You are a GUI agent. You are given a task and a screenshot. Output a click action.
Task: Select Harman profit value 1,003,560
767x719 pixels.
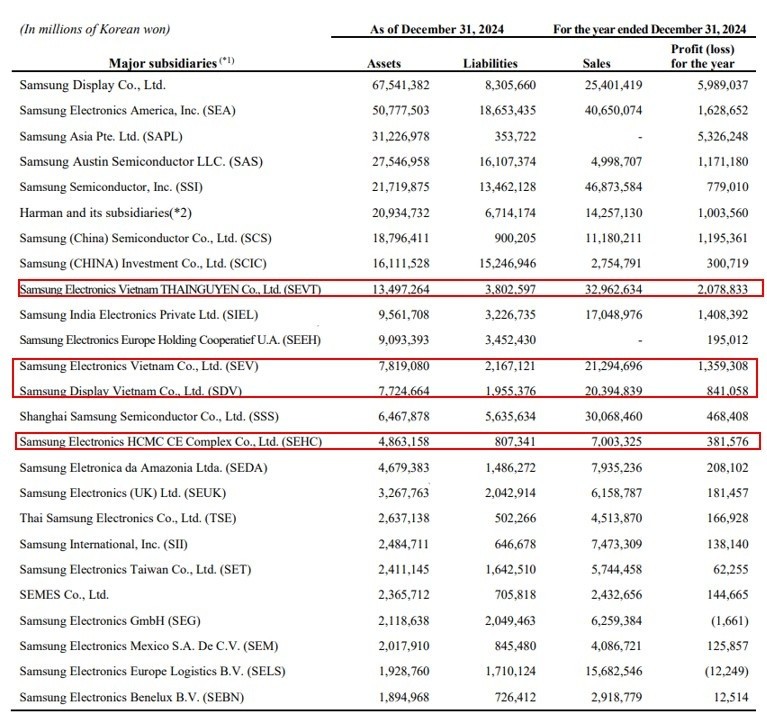click(723, 213)
